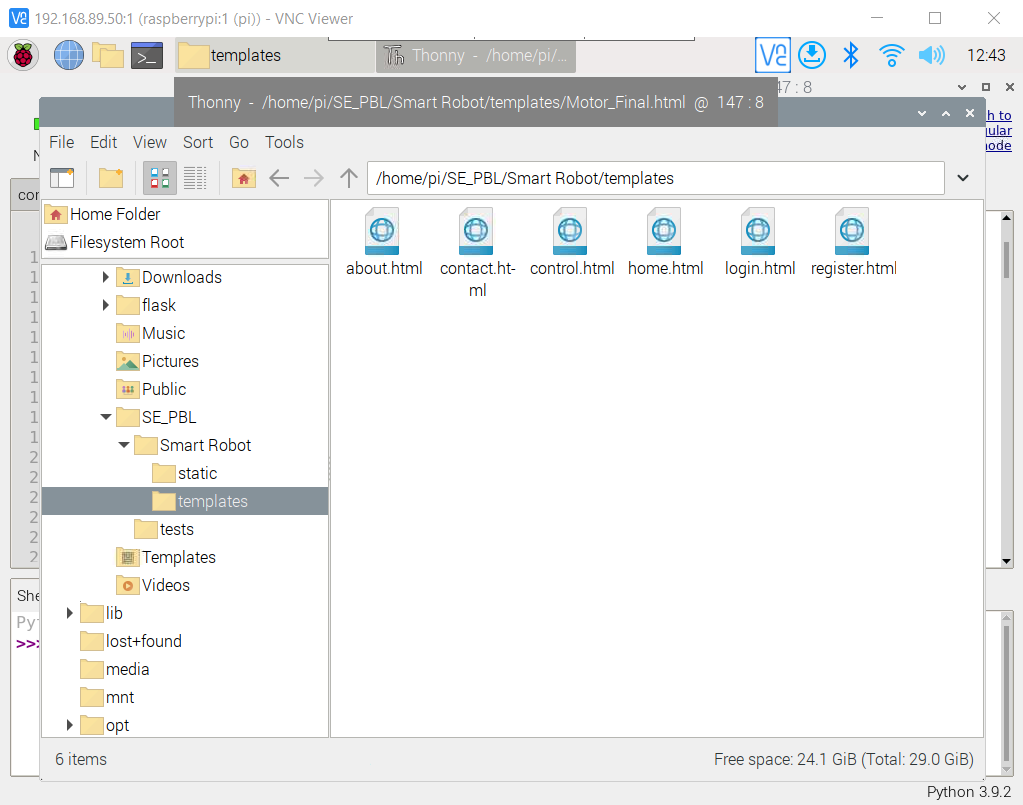The width and height of the screenshot is (1023, 805).
Task: Open the Bluetooth menu in system tray
Action: 851,55
